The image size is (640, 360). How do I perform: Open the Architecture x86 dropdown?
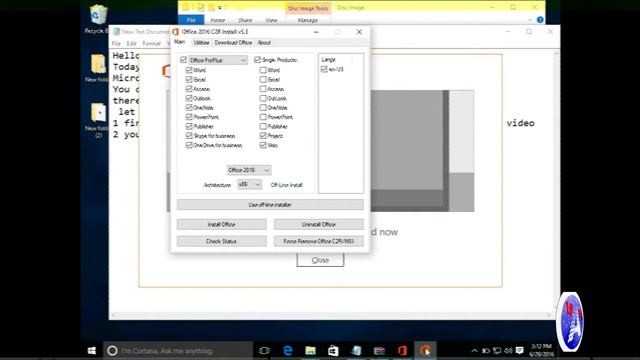click(x=249, y=184)
